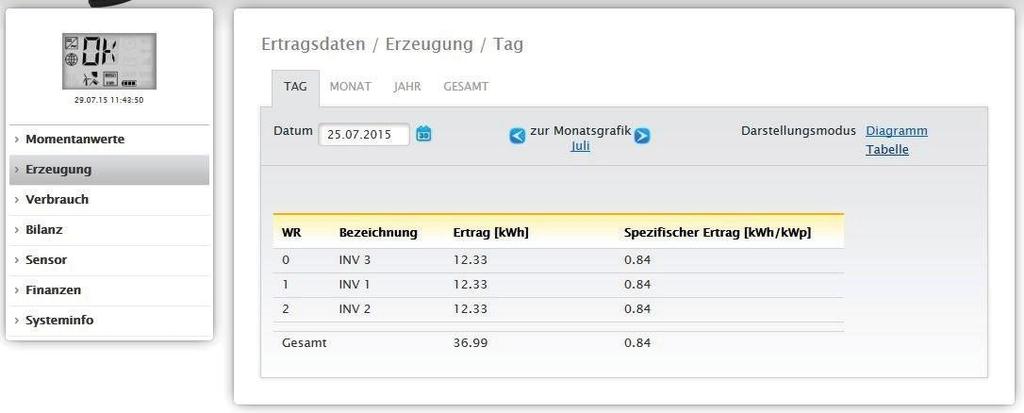The width and height of the screenshot is (1024, 413).
Task: Expand Momentanwerte in sidebar
Action: (75, 139)
